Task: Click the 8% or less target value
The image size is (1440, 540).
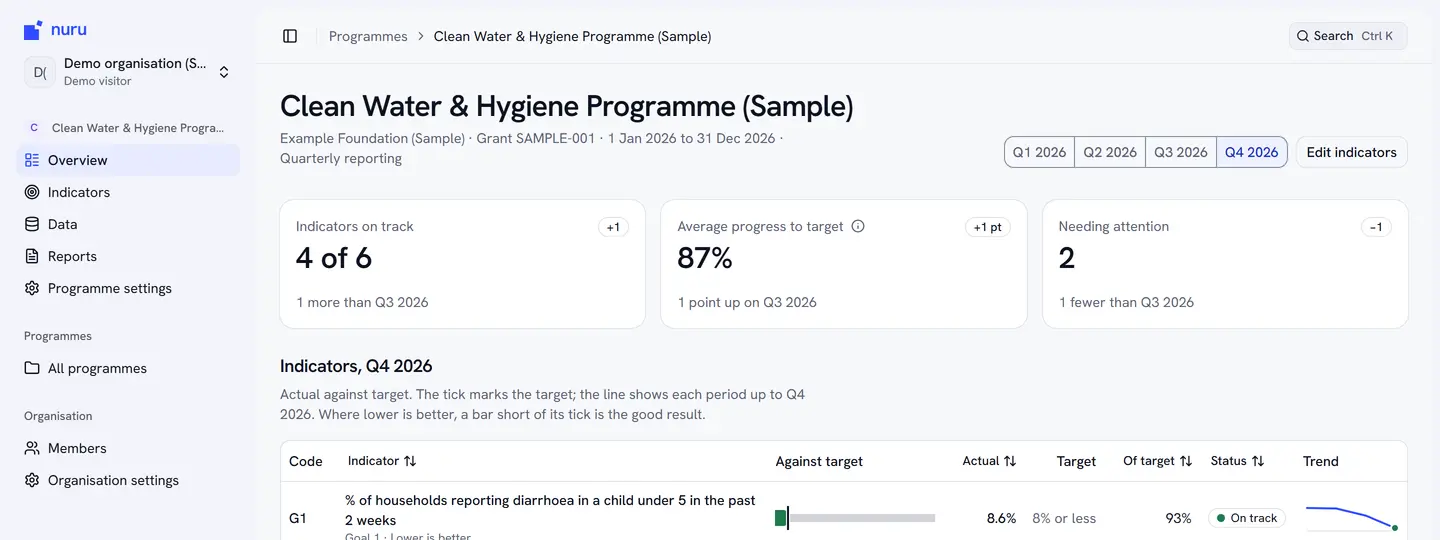Action: (1064, 518)
